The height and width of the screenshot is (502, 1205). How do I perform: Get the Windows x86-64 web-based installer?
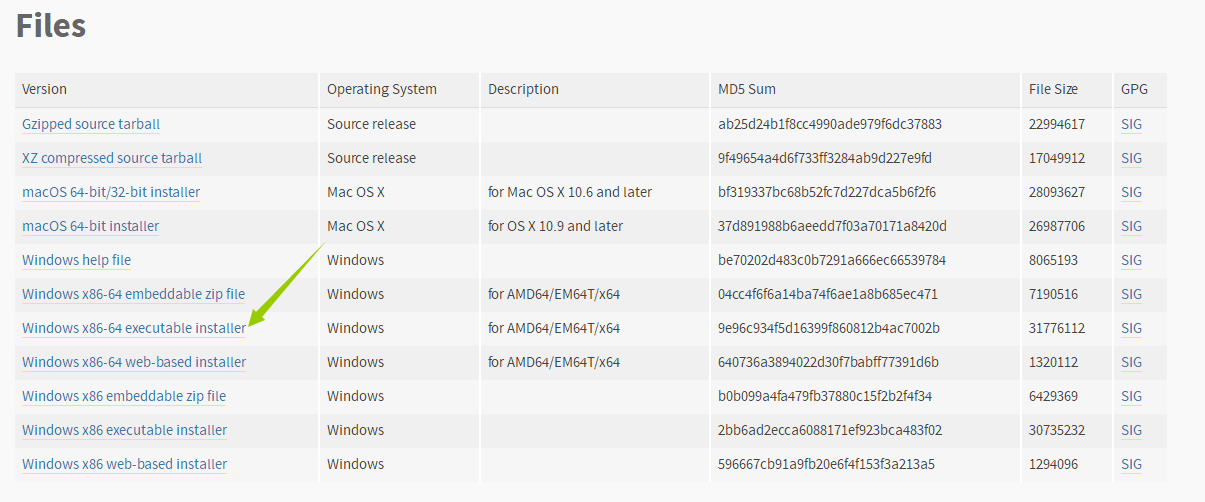[x=134, y=362]
